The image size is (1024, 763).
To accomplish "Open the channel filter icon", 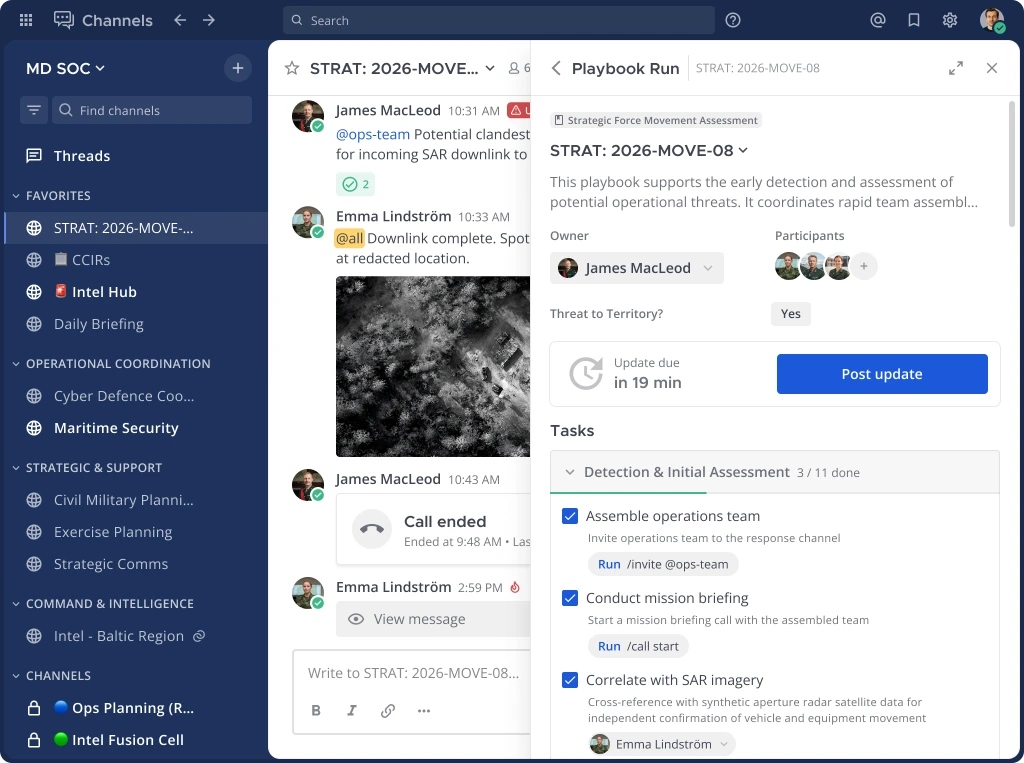I will (34, 110).
